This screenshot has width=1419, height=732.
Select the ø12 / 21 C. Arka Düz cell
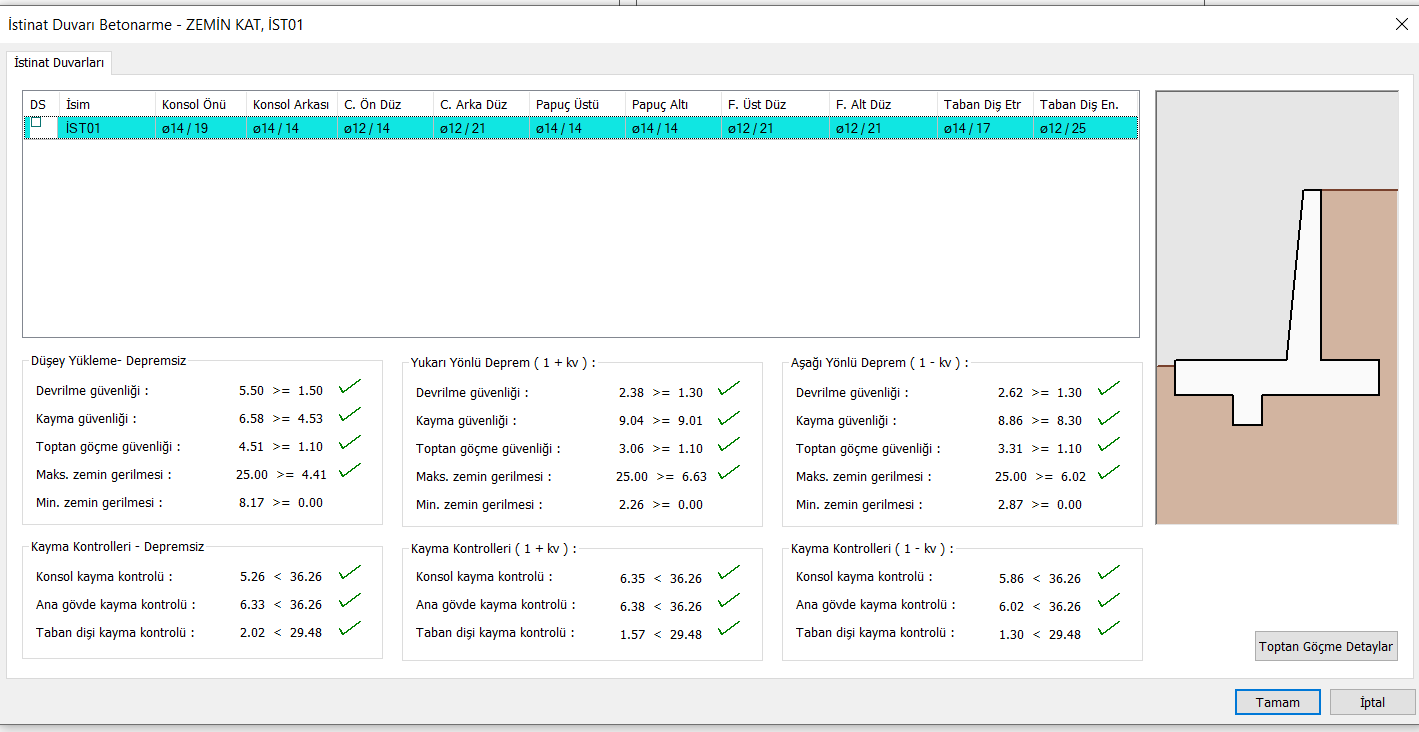coord(481,128)
